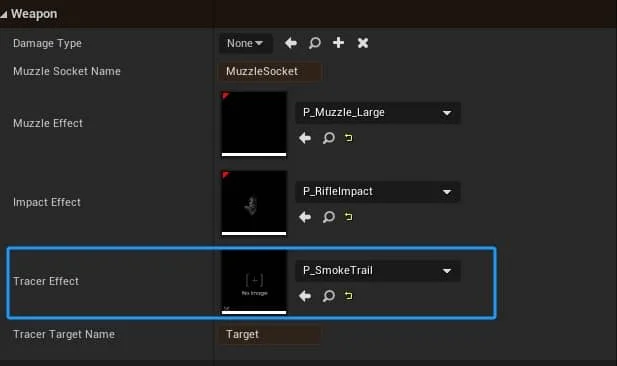Viewport: 617px width, 366px height.
Task: Open the P_RifleImpact asset dropdown
Action: [x=378, y=192]
